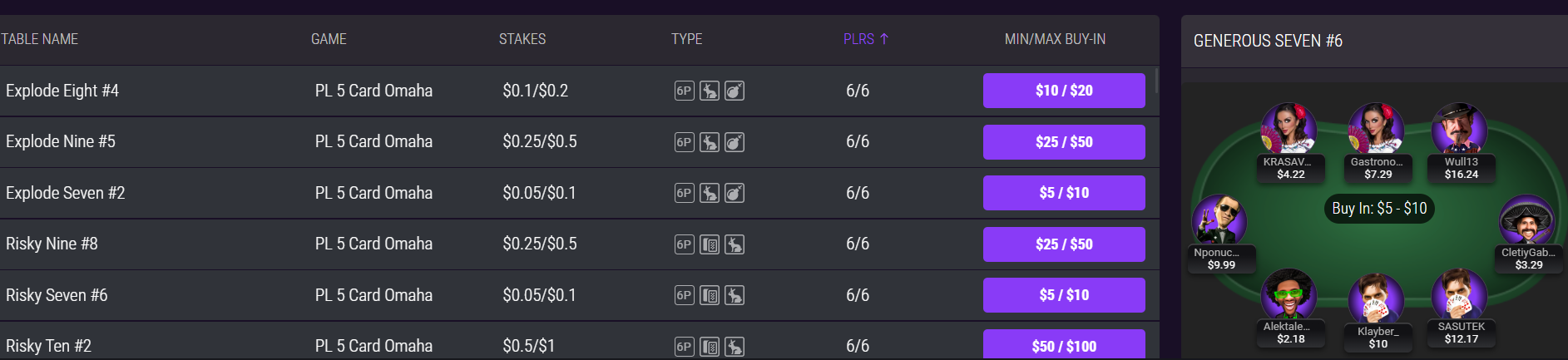Click Alektale's green sunglasses avatar
This screenshot has height=360, width=1568.
[1288, 294]
